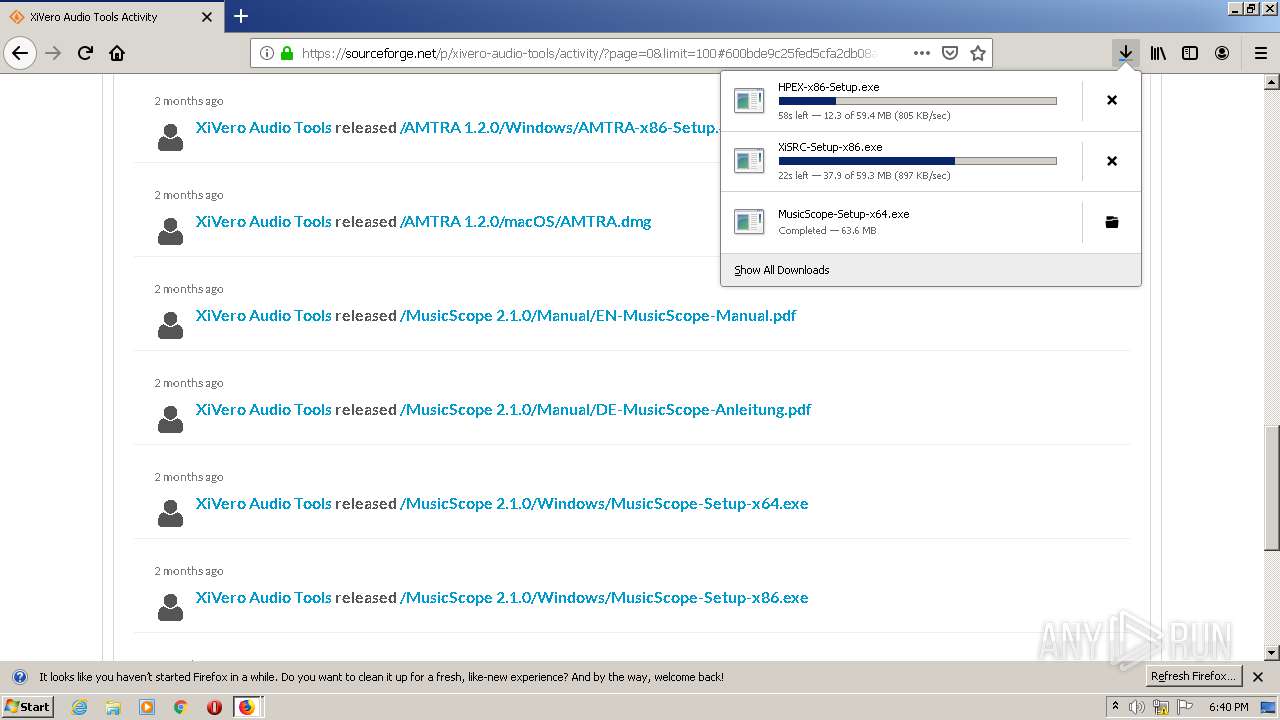Show site information icon in address bar

click(x=267, y=53)
